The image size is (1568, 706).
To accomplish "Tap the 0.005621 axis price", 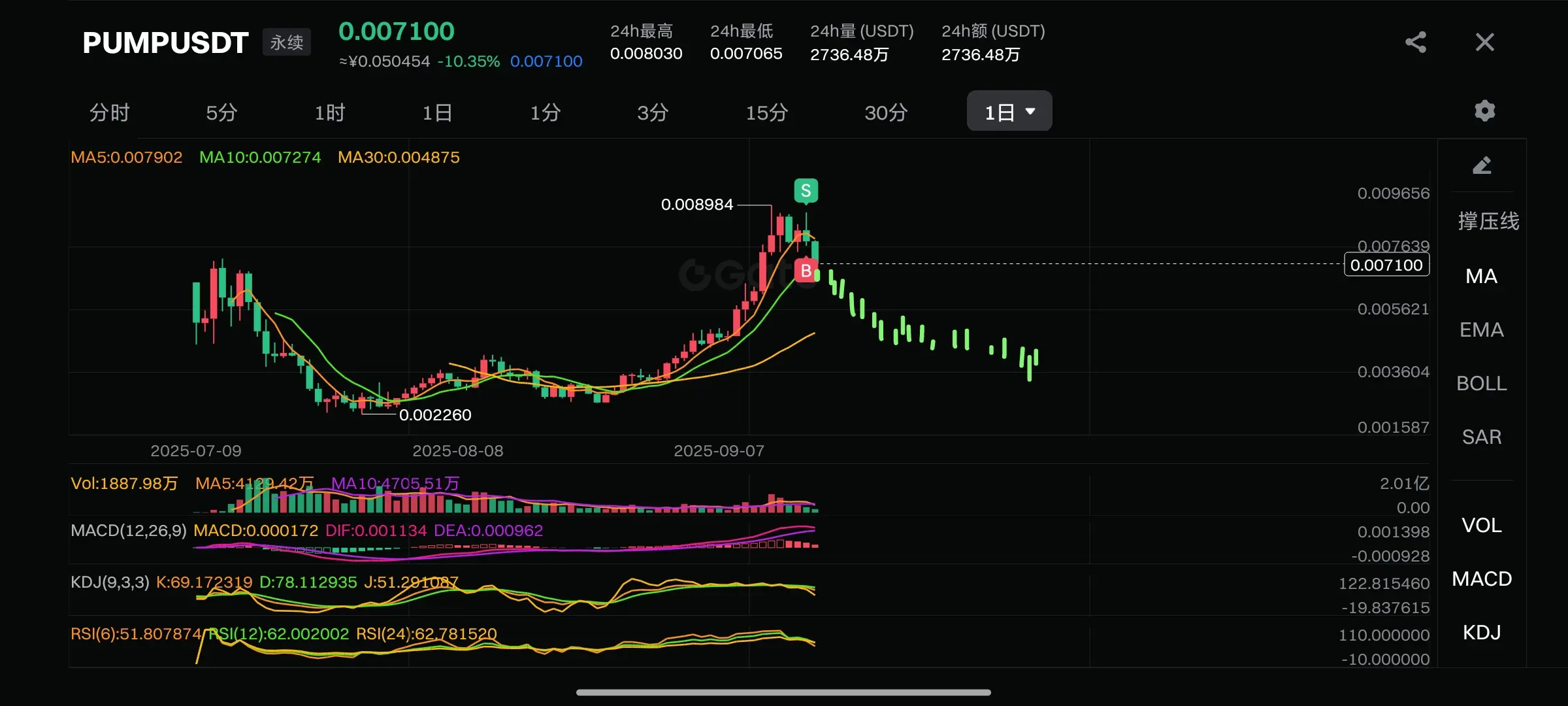I will click(1394, 309).
